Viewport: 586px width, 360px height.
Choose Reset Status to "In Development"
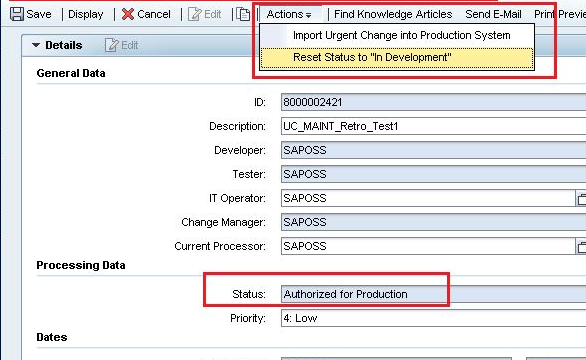pyautogui.click(x=397, y=58)
